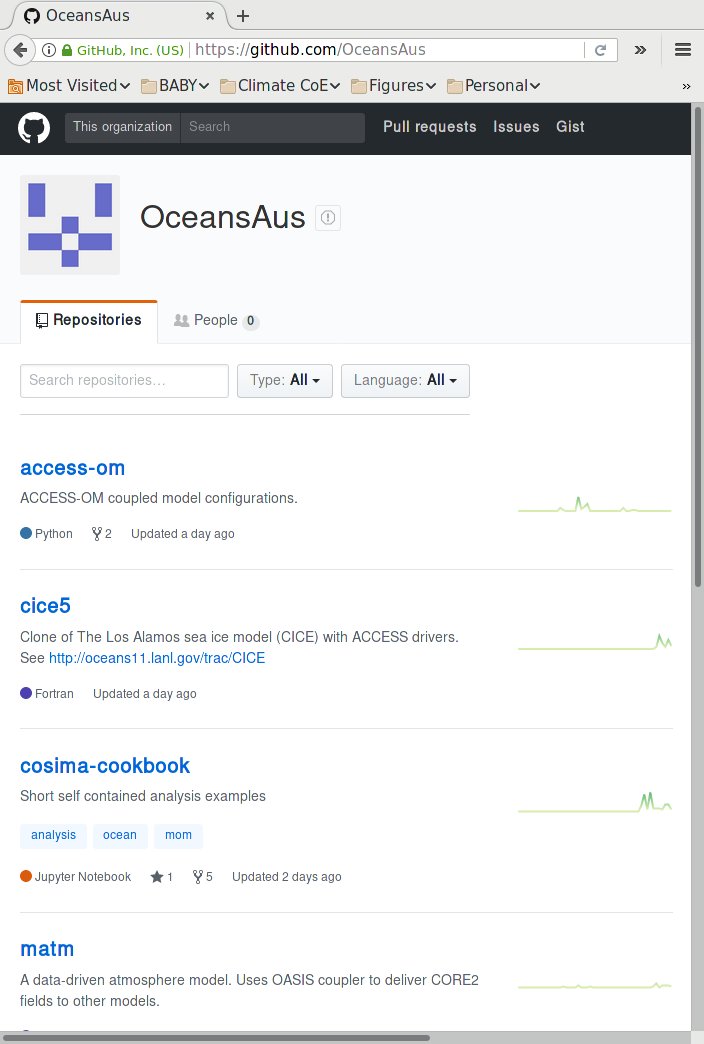Click the mom topic tag
Viewport: 704px width, 1044px height.
coord(178,836)
